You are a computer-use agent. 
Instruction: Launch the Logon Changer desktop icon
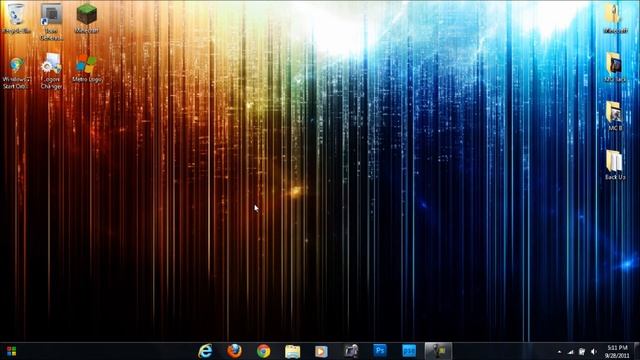coord(51,71)
